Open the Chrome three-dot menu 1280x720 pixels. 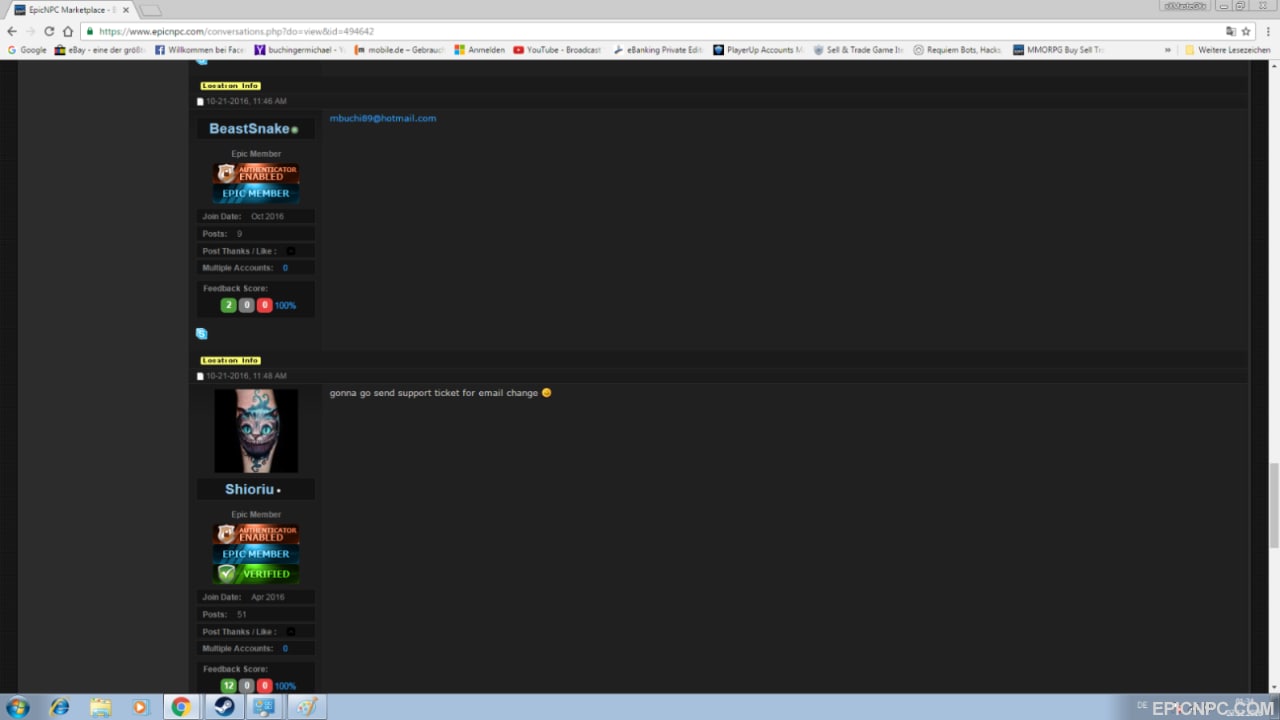1267,31
